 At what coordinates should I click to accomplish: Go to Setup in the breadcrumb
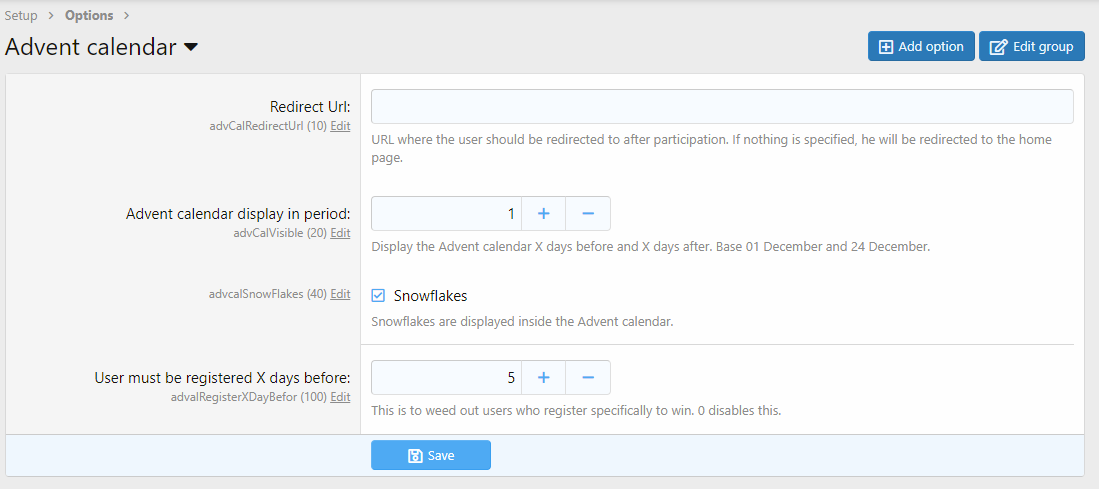coord(21,15)
